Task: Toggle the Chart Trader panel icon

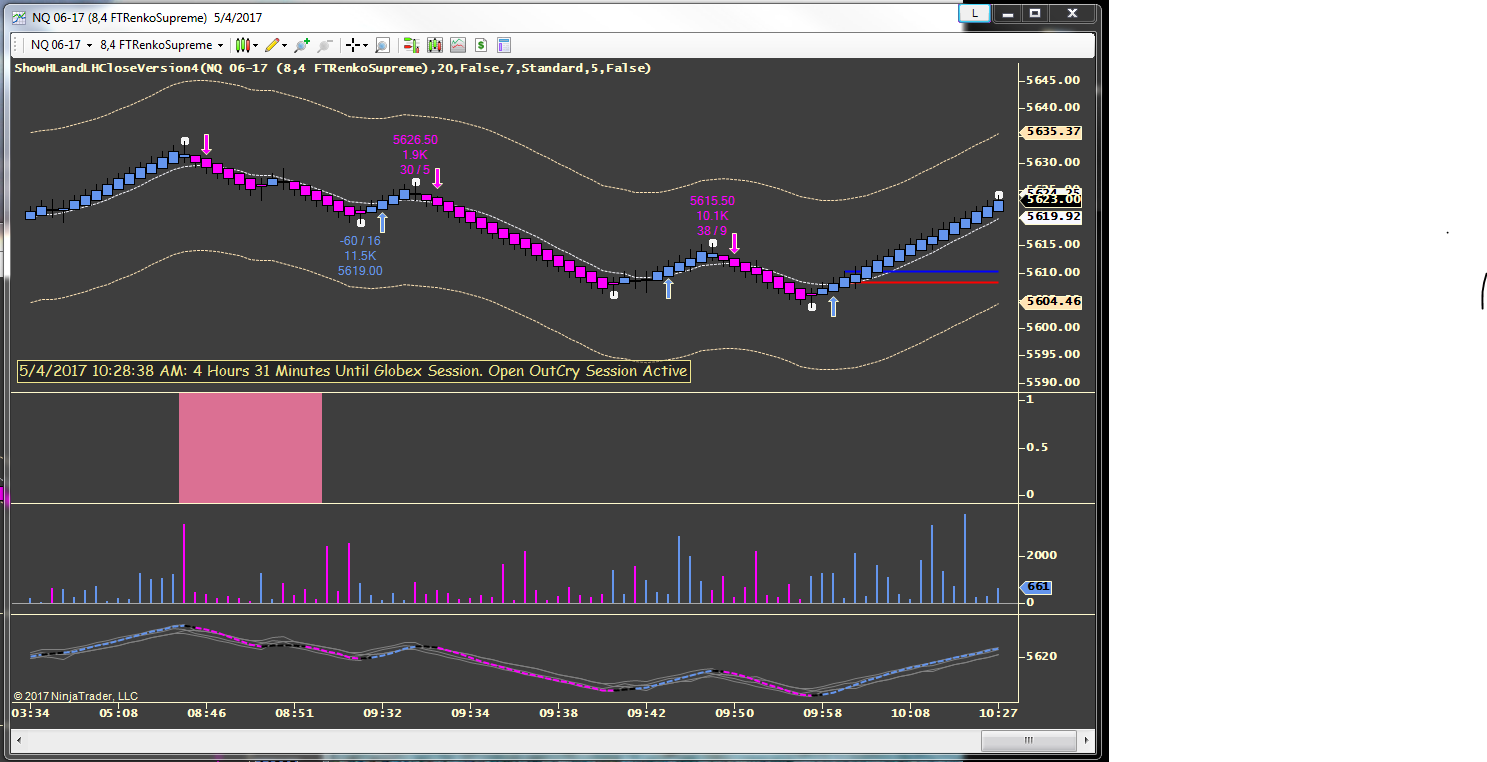Action: (411, 45)
